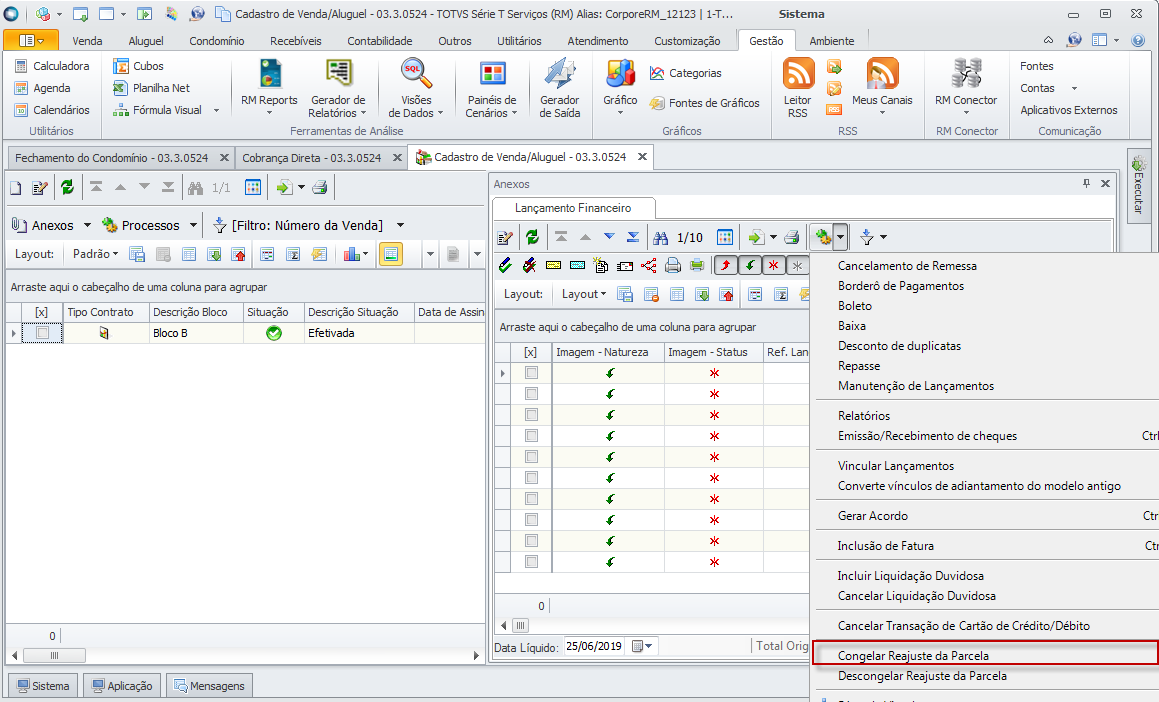Image resolution: width=1159 pixels, height=702 pixels.
Task: Expand the Processos dropdown in left panel
Action: (193, 225)
